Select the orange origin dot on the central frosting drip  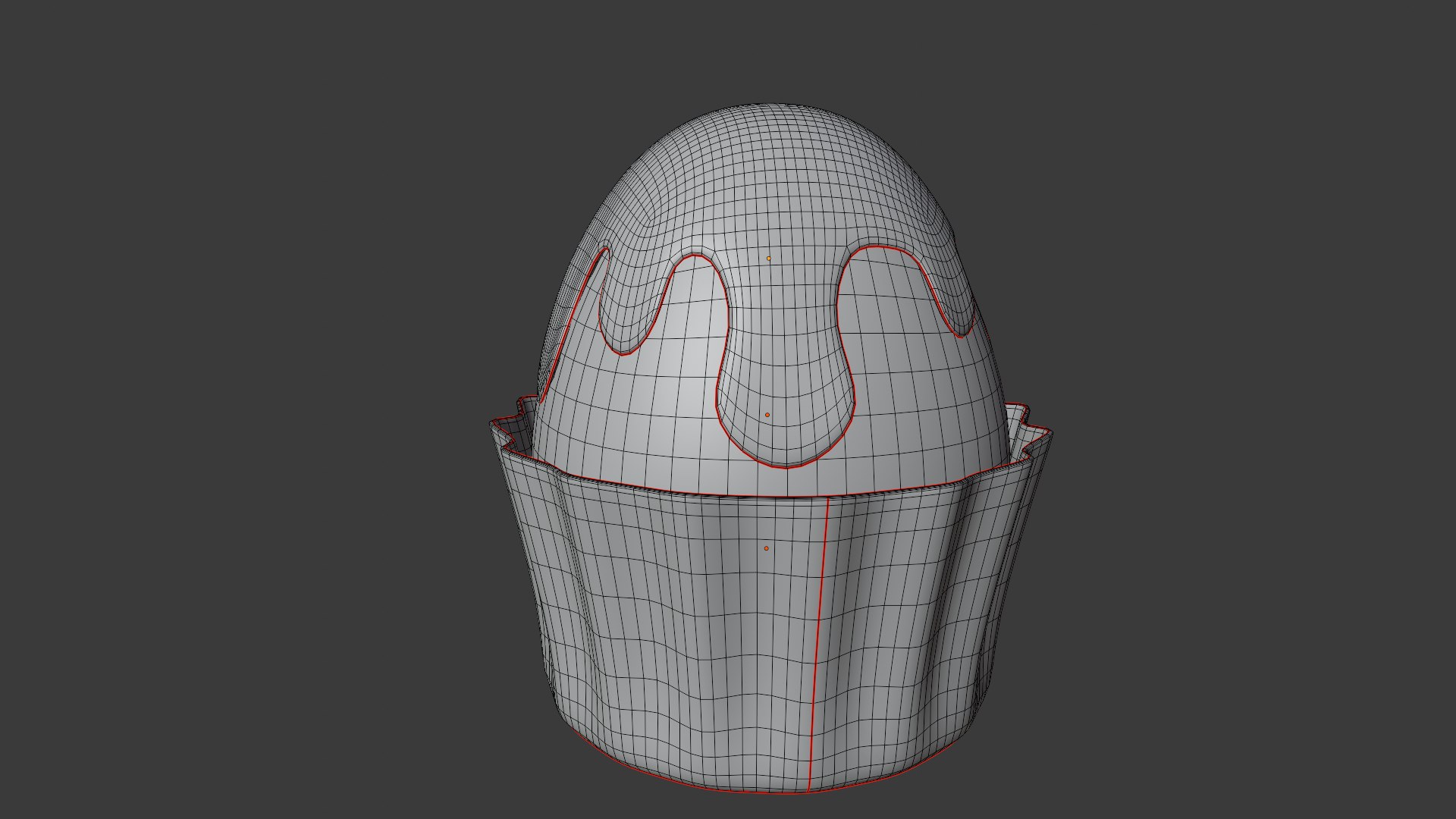[767, 415]
